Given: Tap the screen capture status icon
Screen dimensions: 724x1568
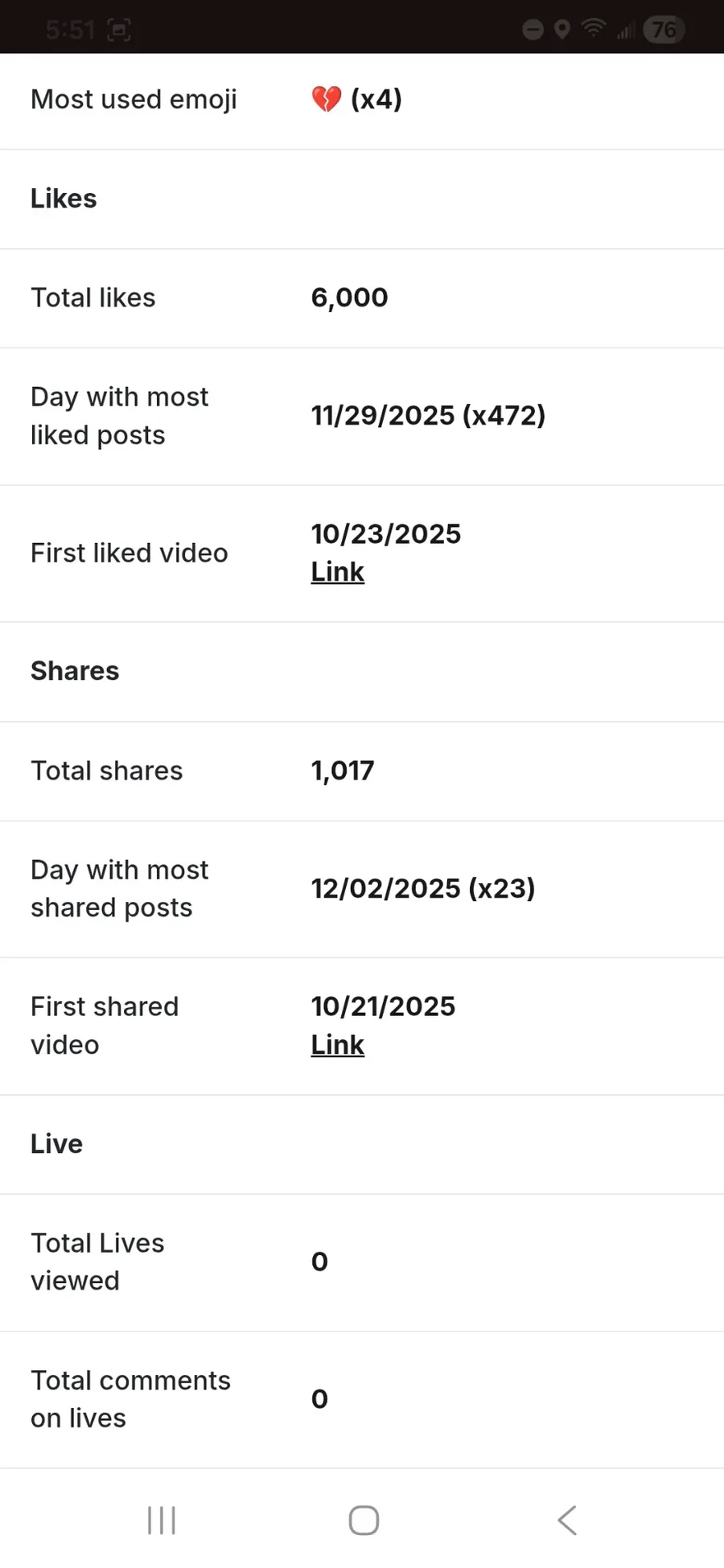Looking at the screenshot, I should tap(119, 31).
